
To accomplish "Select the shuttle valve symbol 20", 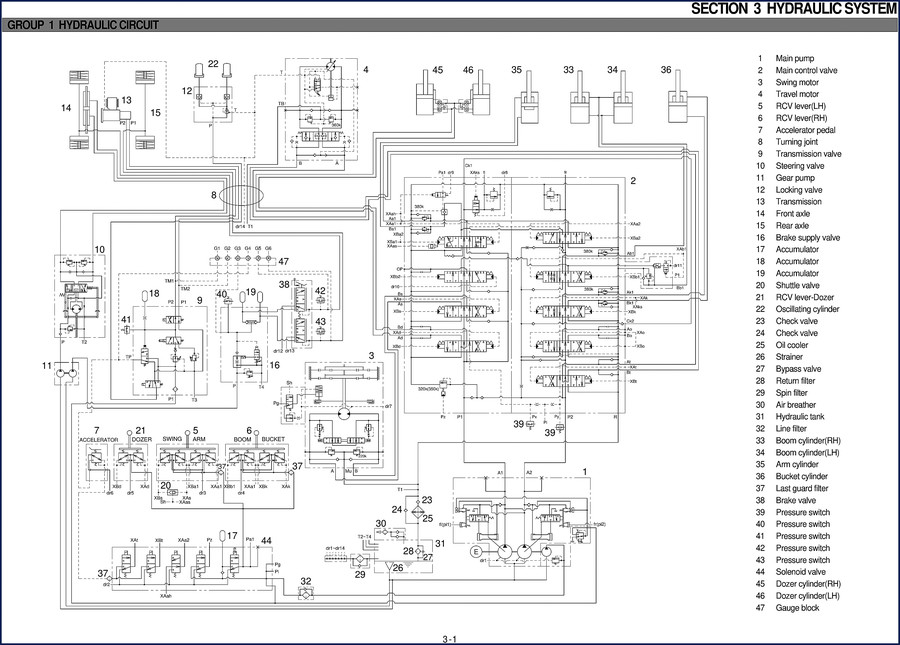I will click(x=172, y=494).
